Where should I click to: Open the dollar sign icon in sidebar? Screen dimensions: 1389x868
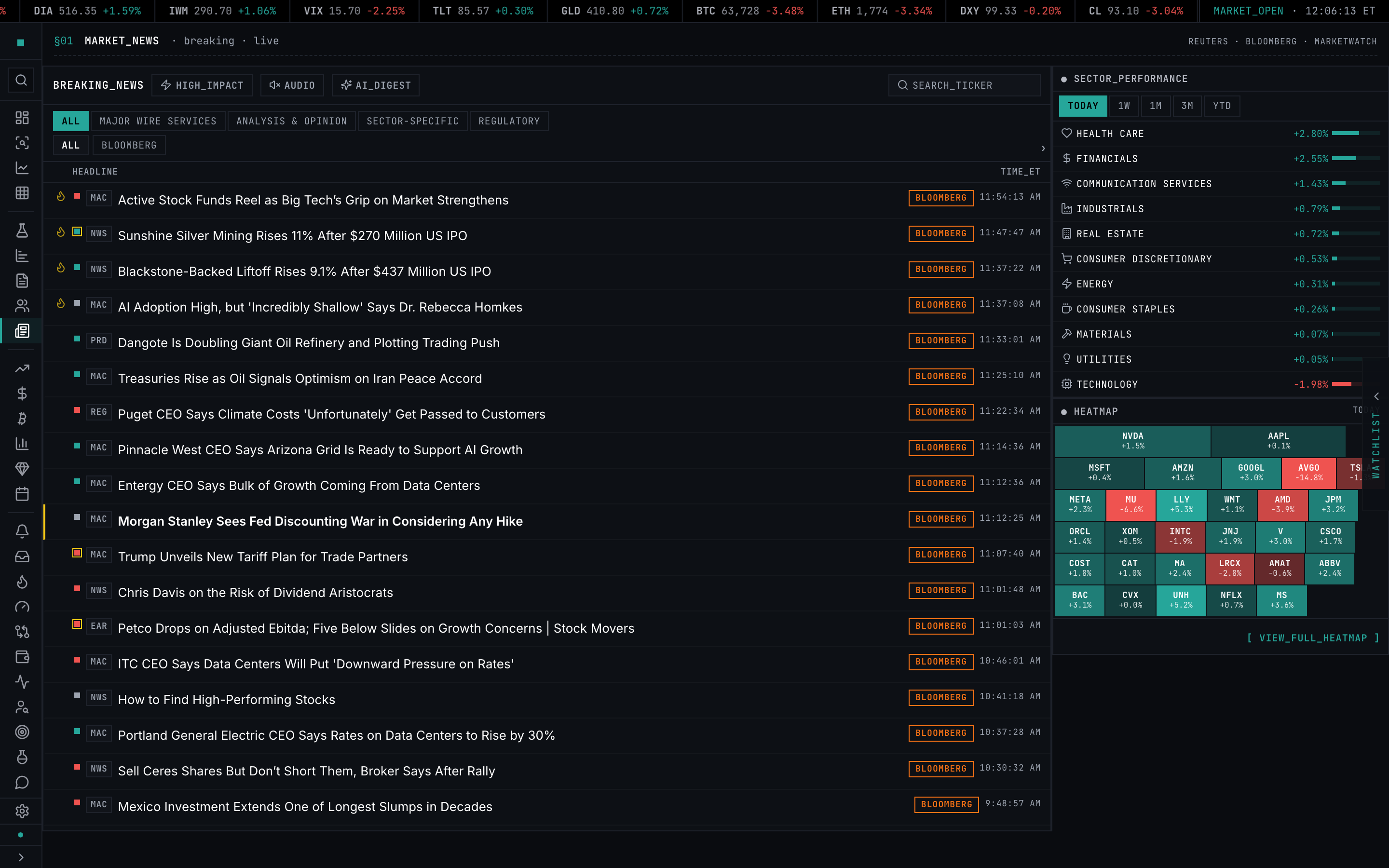pos(22,393)
